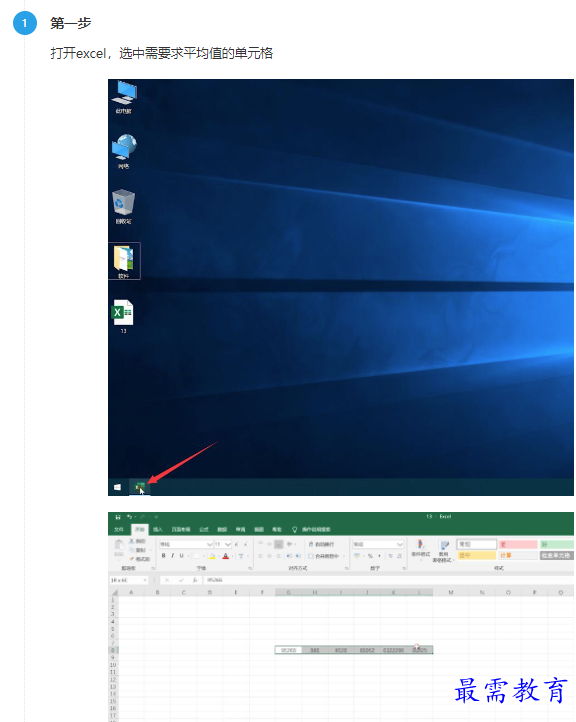Toggle Merge and Center
The height and width of the screenshot is (722, 576).
coord(326,556)
